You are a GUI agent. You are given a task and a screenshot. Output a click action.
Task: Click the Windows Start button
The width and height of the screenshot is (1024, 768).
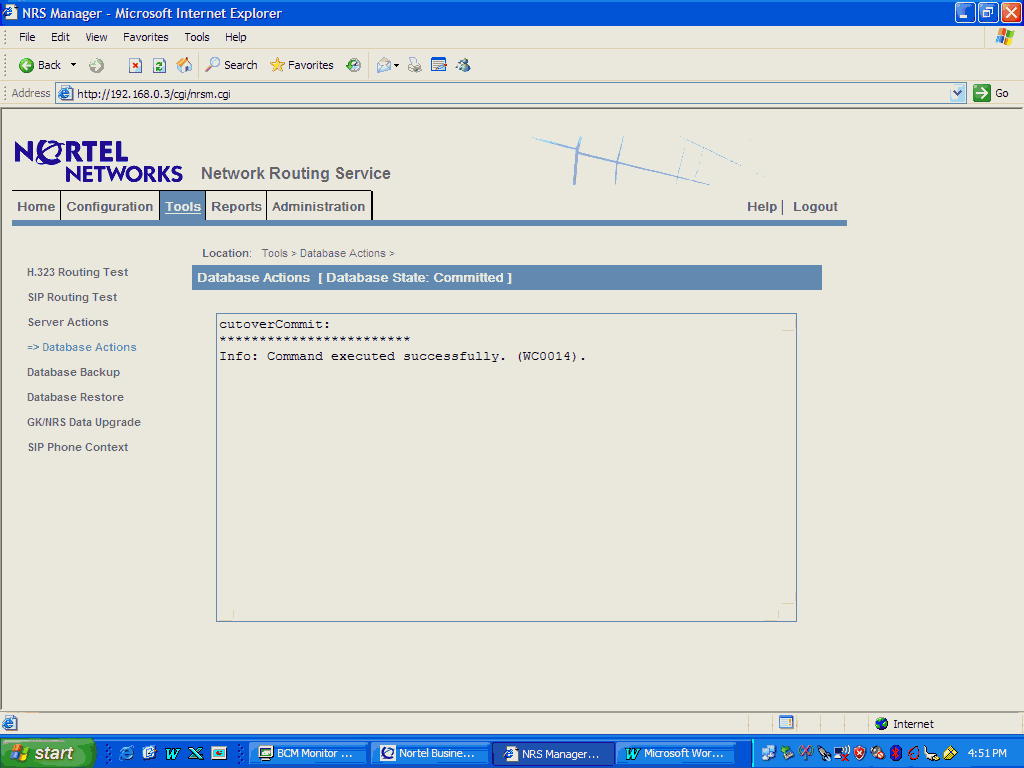(47, 753)
